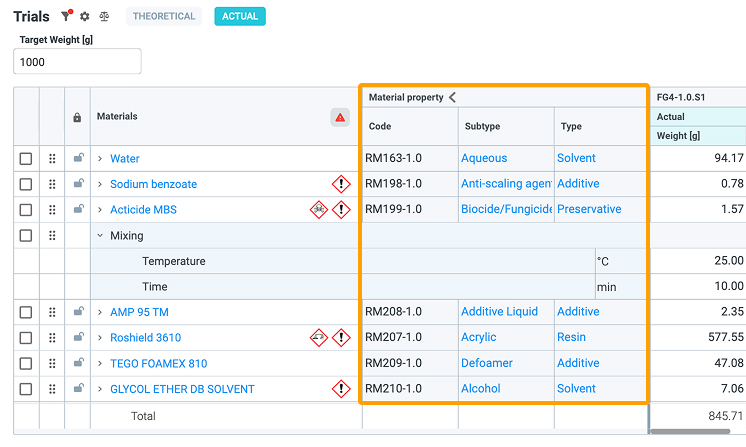Expand the Water row chevron
Image resolution: width=746 pixels, height=447 pixels.
click(x=100, y=158)
